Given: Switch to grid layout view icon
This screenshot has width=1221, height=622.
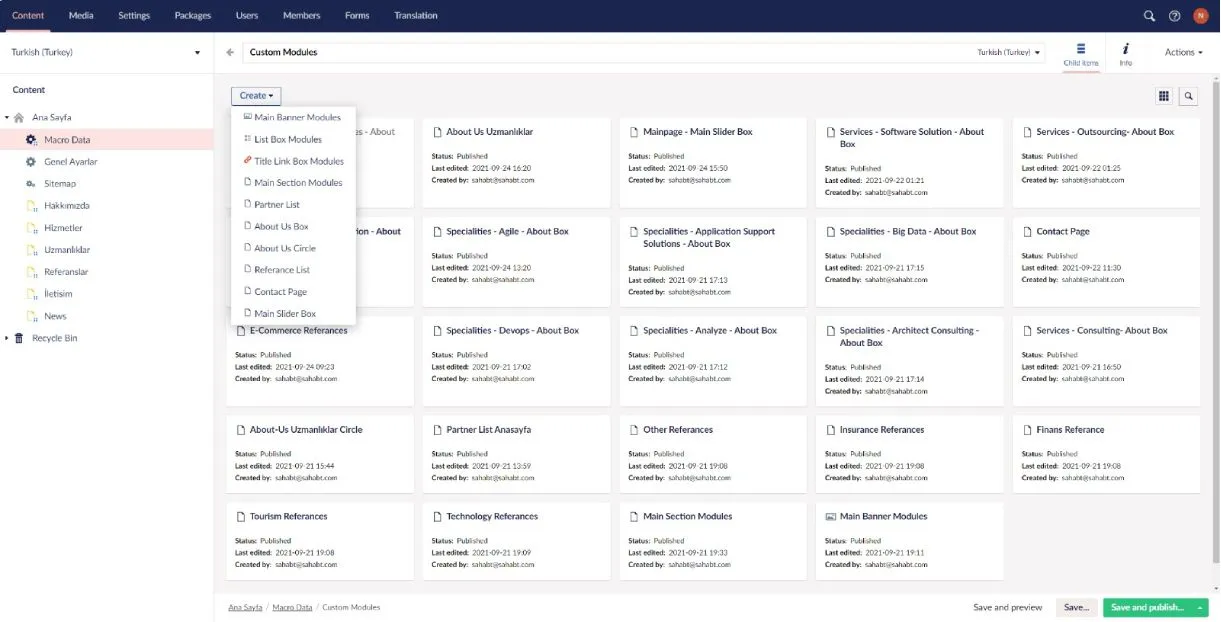Looking at the screenshot, I should coord(1164,96).
